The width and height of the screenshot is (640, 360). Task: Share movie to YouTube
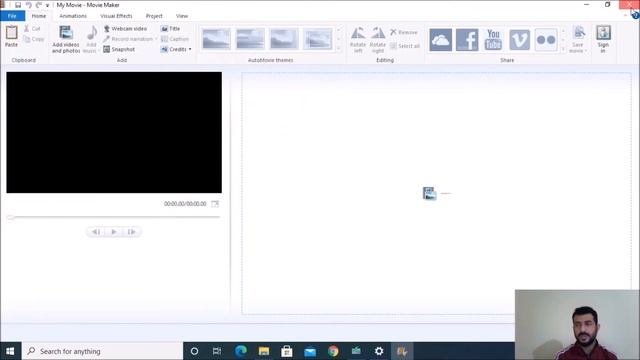(493, 40)
